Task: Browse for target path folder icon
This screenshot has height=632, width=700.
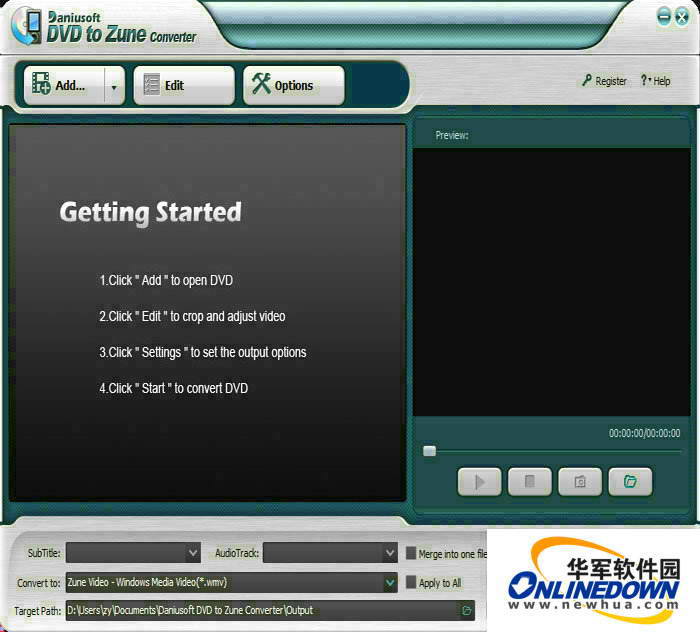Action: (x=466, y=610)
